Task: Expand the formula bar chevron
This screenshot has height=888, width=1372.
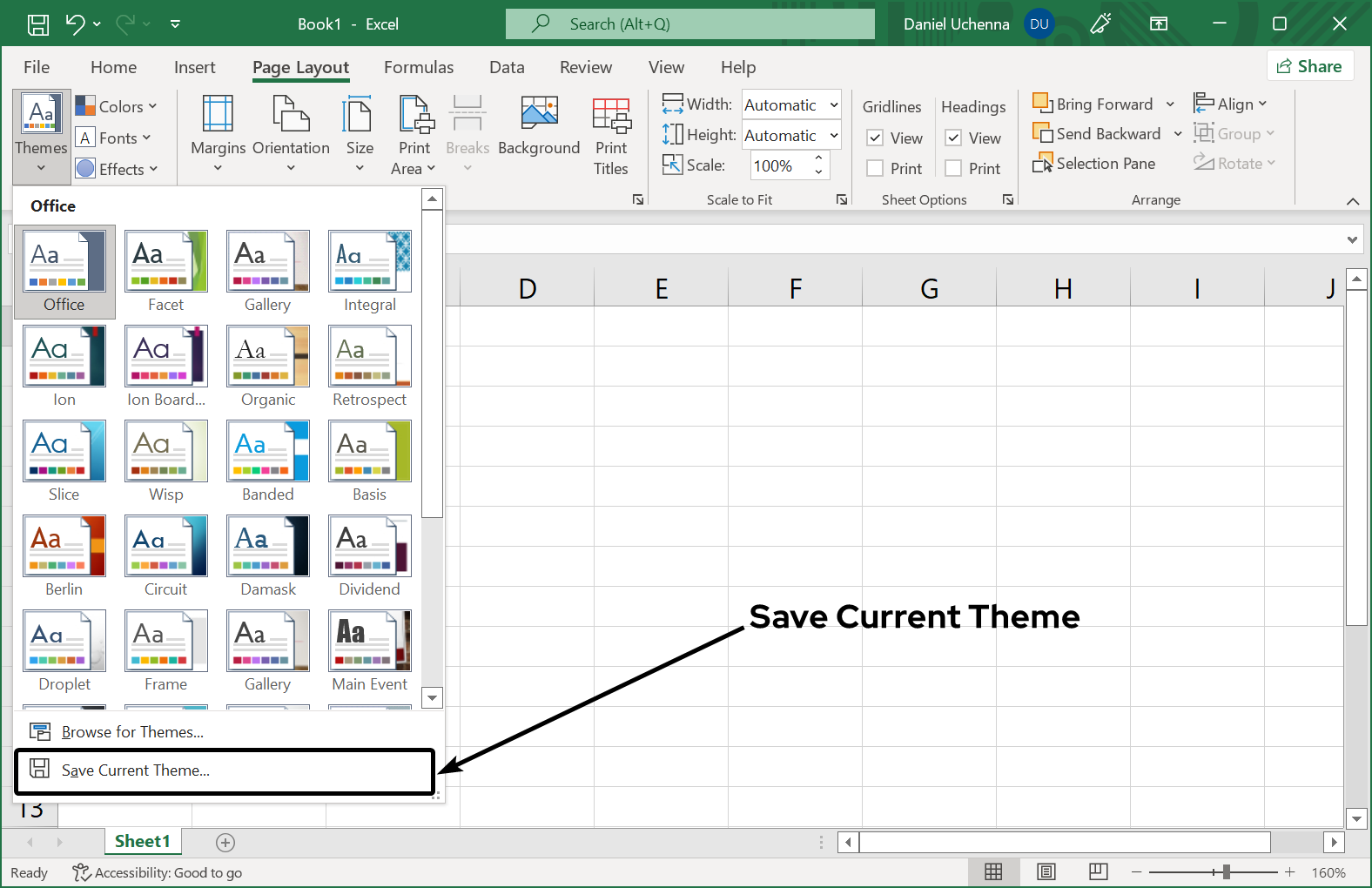Action: pyautogui.click(x=1352, y=239)
